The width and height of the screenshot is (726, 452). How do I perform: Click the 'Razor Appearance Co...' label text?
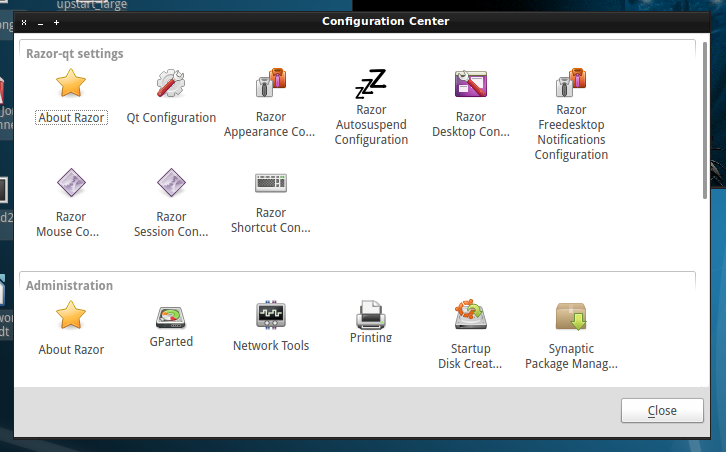pyautogui.click(x=270, y=124)
